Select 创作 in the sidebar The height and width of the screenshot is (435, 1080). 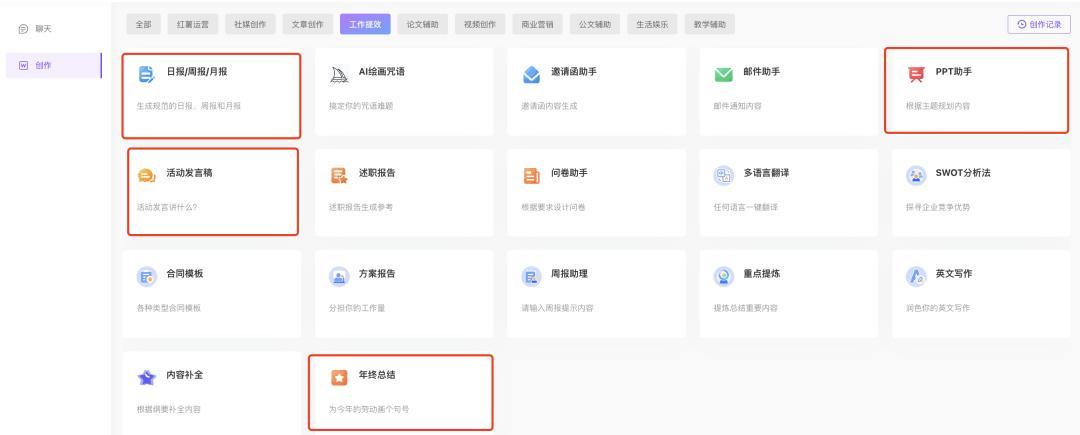(x=54, y=65)
